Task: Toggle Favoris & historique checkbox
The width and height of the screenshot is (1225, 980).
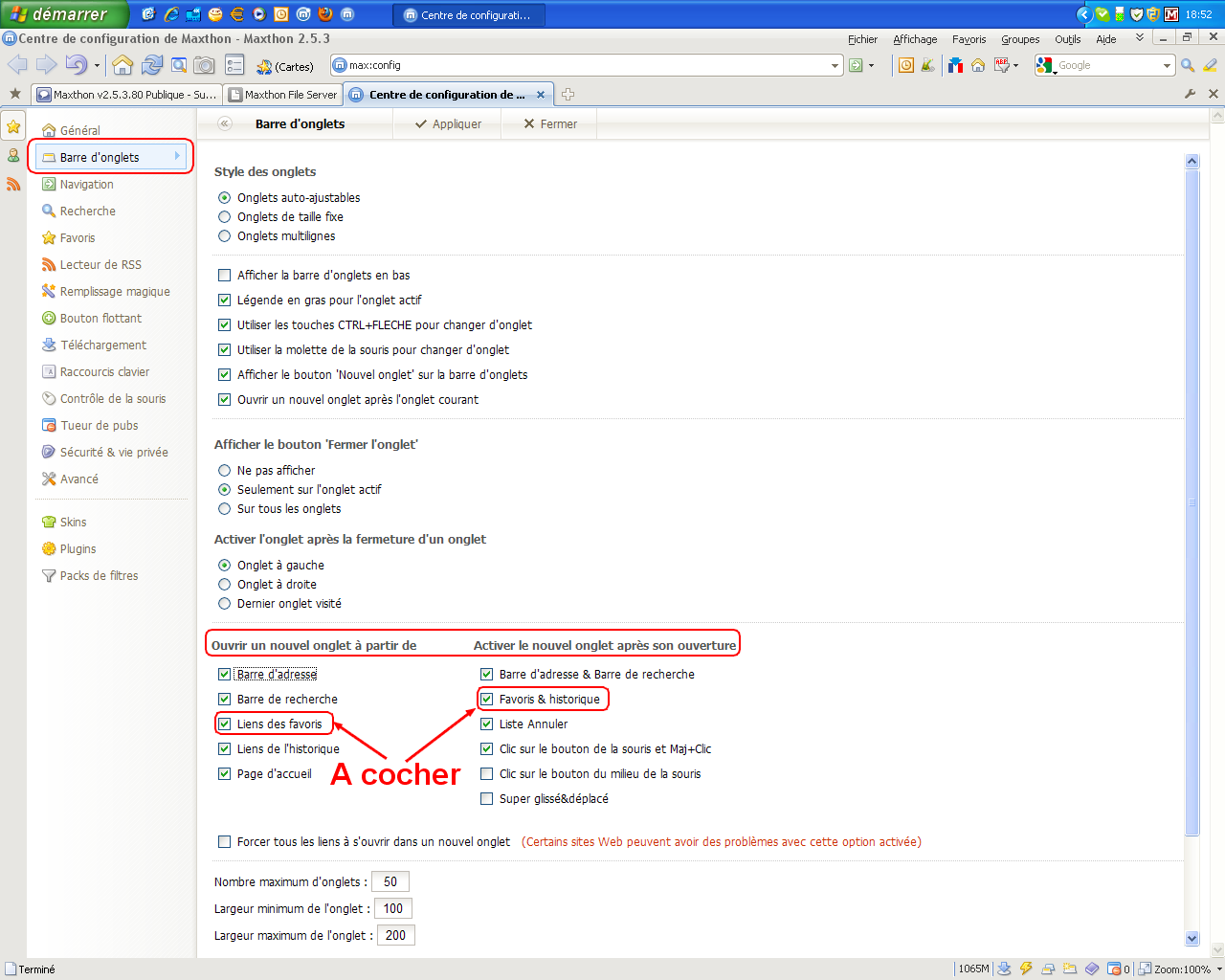Action: [x=487, y=700]
